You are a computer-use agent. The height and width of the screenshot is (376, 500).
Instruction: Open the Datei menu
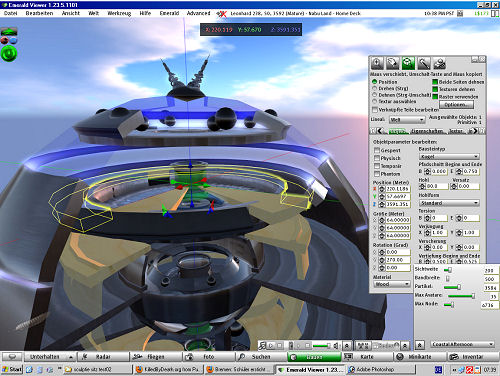click(x=11, y=13)
